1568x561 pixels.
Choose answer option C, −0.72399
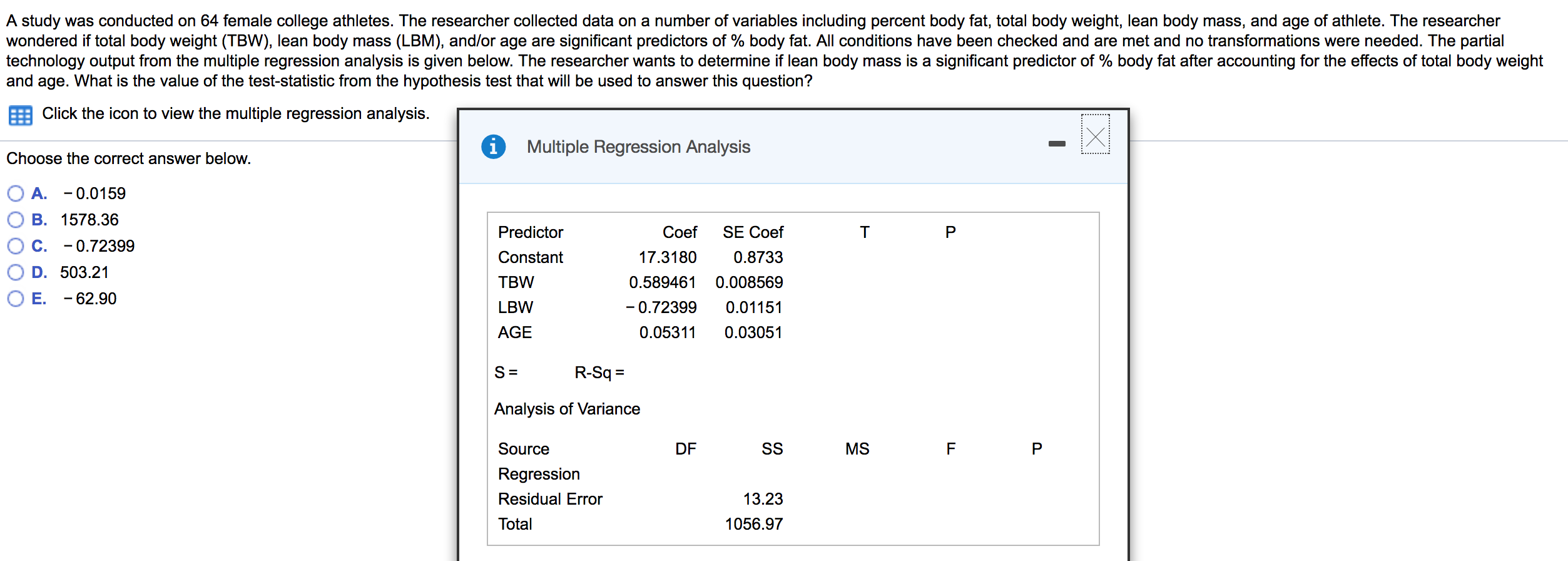pos(16,246)
